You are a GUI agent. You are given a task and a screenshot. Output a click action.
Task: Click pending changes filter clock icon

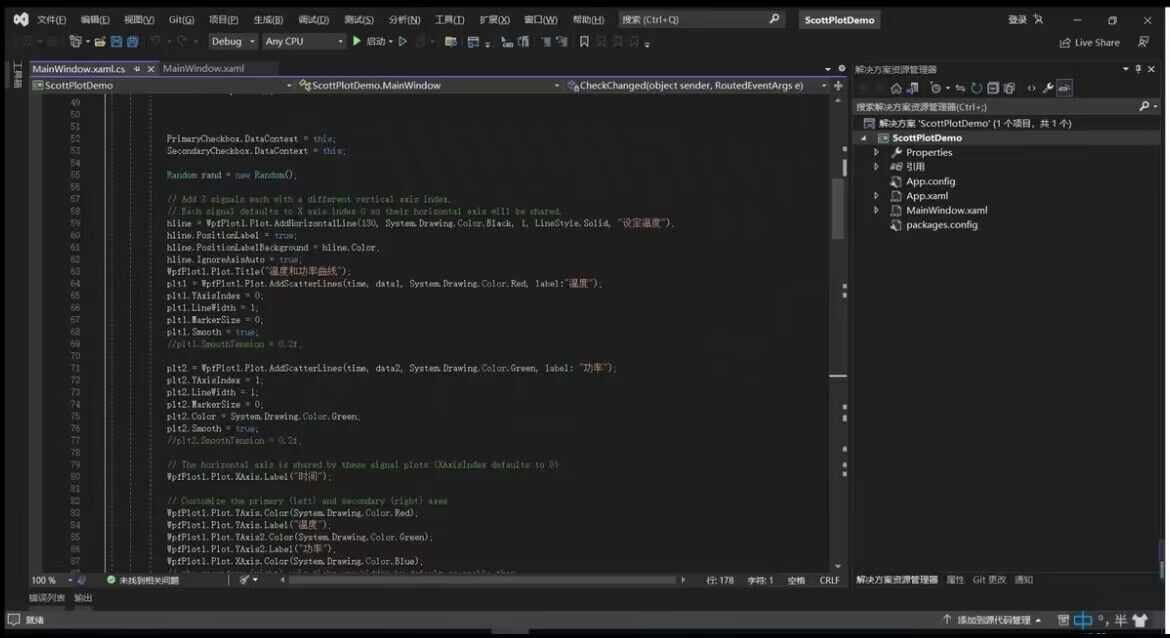pyautogui.click(x=936, y=88)
